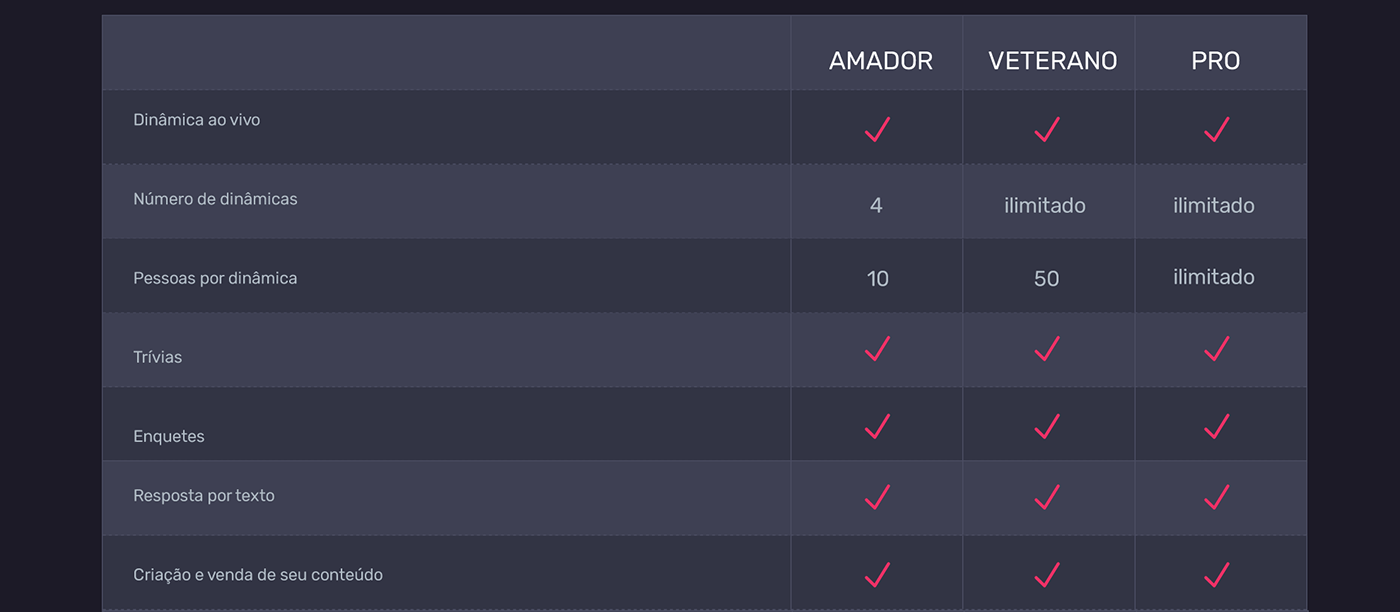Screen dimensions: 1400x612
Task: Click the Veterano checkmark for Dinâmica ao vivo
Action: pyautogui.click(x=1047, y=129)
